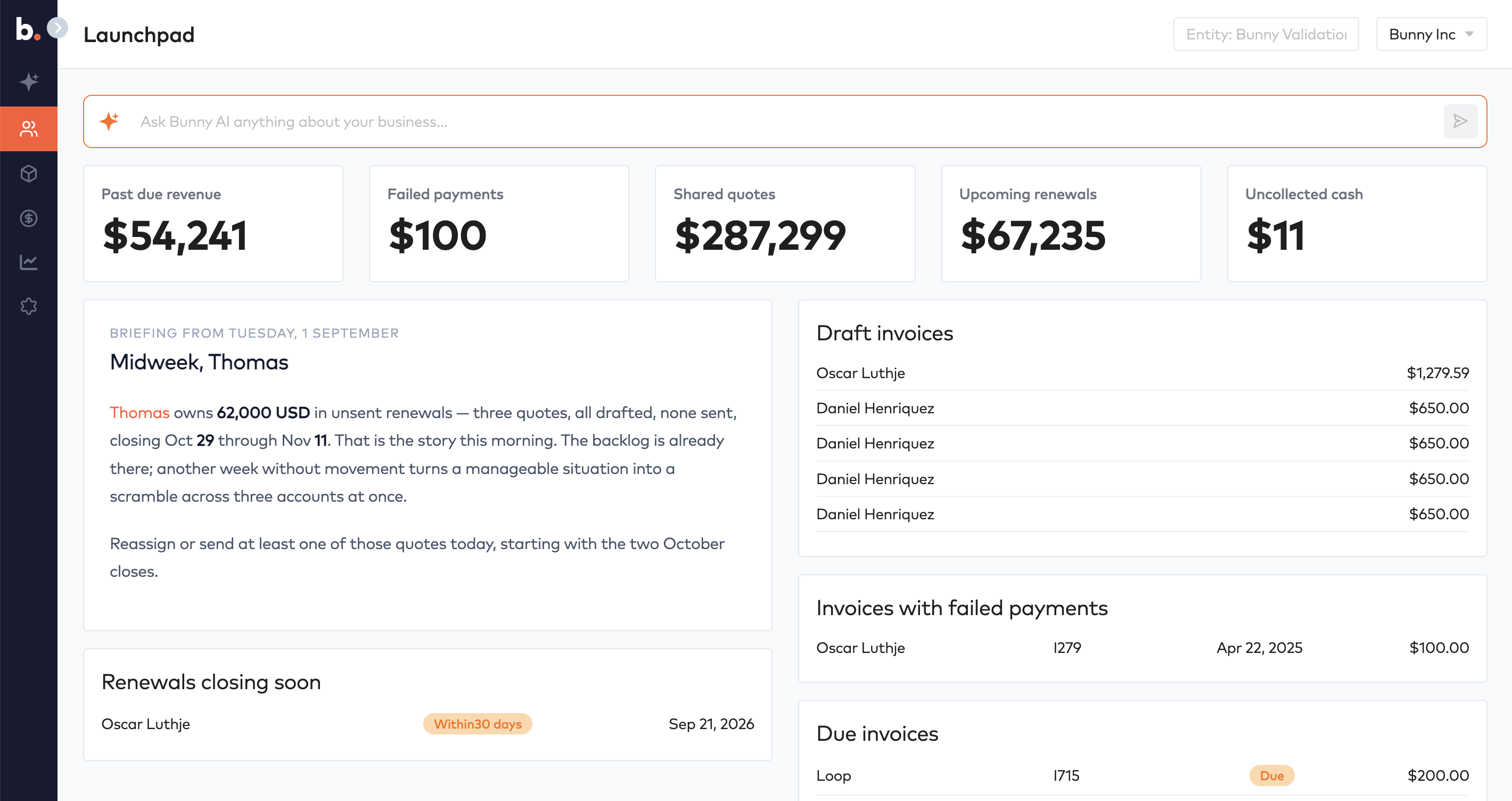Click the Entity: Bunny Validation field
The width and height of the screenshot is (1512, 801).
pyautogui.click(x=1266, y=34)
